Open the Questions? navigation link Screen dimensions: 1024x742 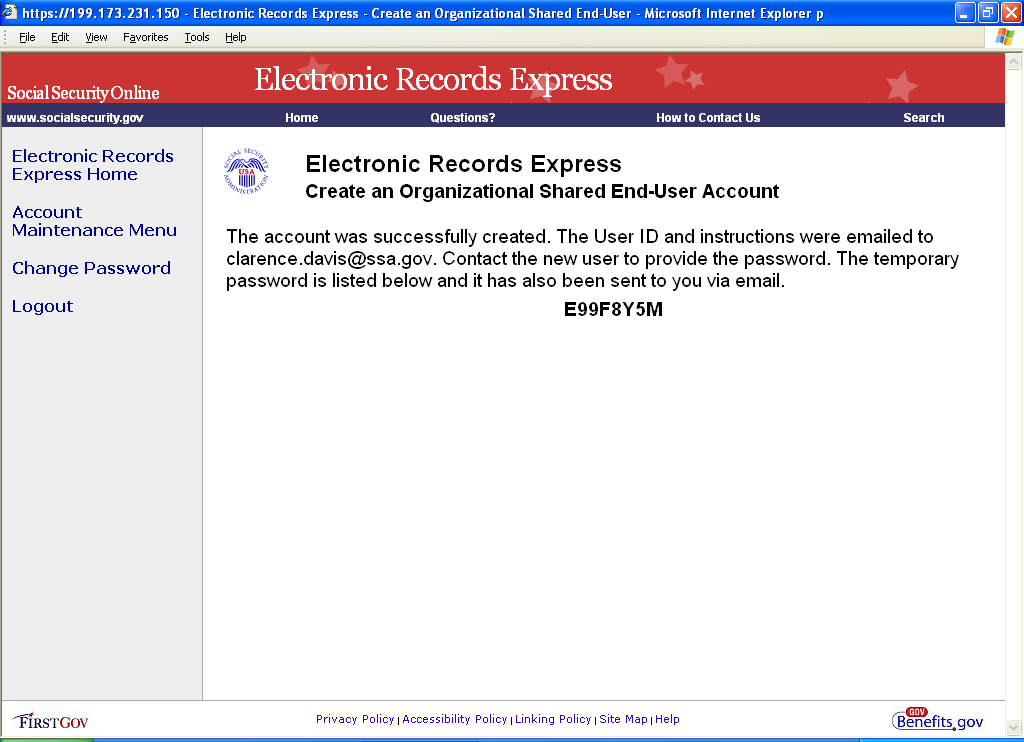pyautogui.click(x=462, y=118)
